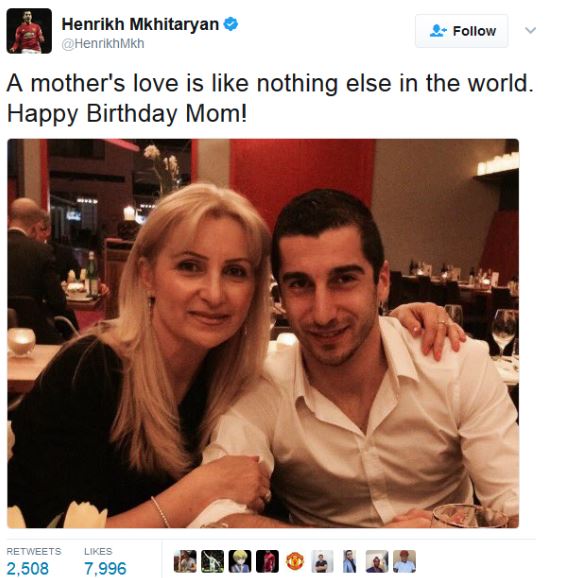This screenshot has height=578, width=565.
Task: Click the blue verified badge
Action: [x=231, y=24]
